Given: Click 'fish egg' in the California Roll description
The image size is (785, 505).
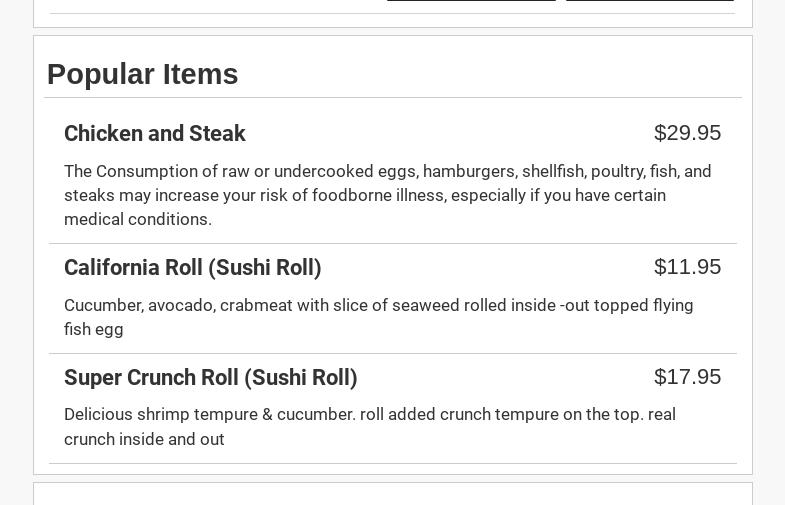Looking at the screenshot, I should pos(94,330).
